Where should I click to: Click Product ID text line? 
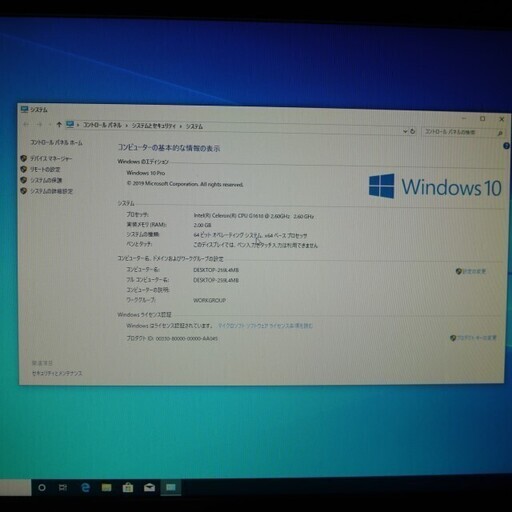coord(172,338)
